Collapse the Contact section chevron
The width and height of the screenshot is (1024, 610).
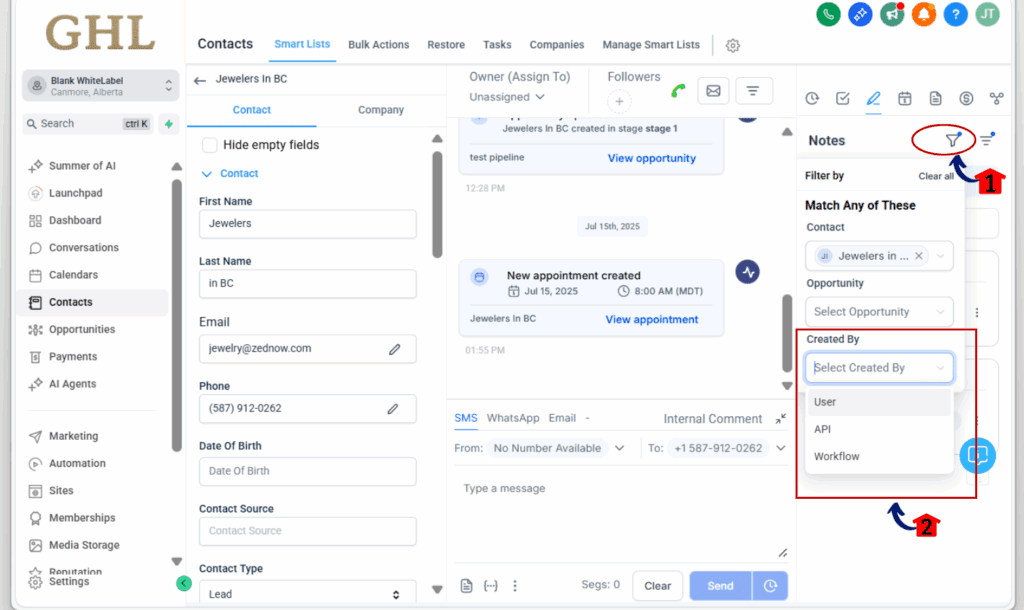(206, 174)
